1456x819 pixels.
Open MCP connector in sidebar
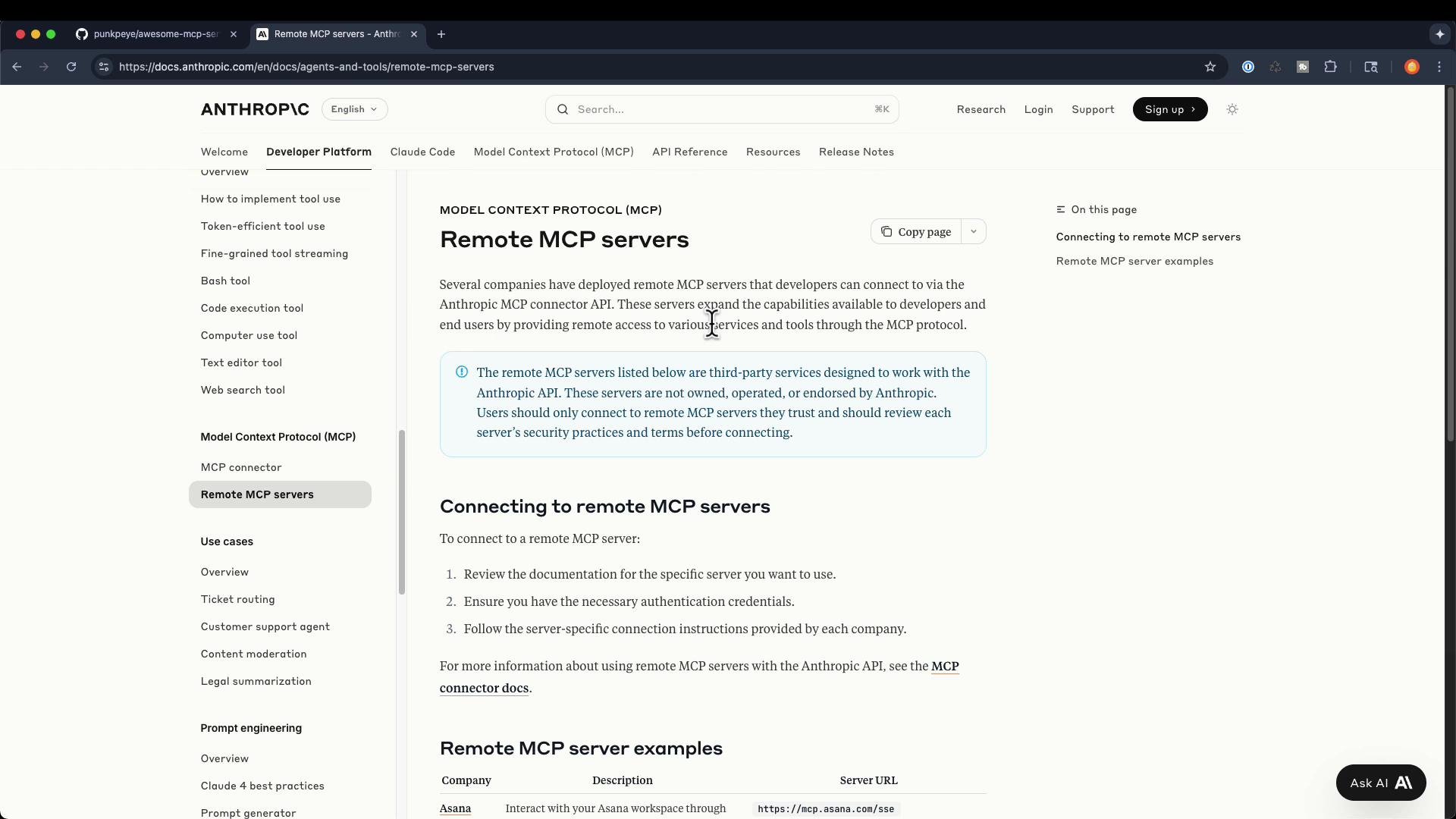[x=241, y=467]
